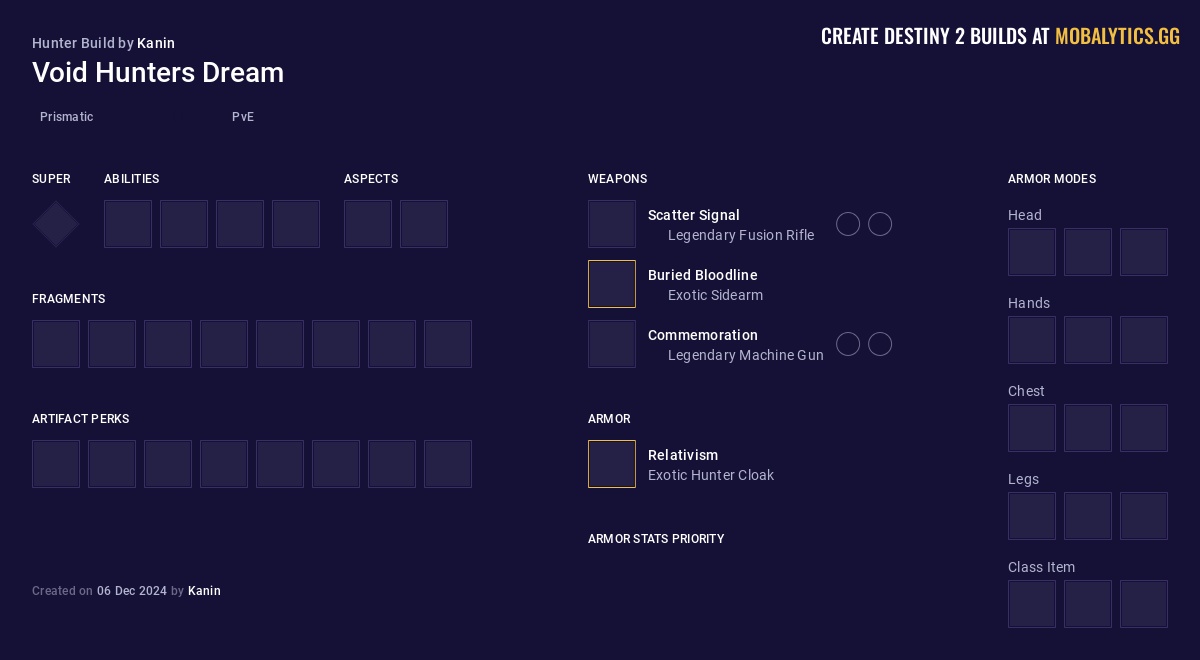Click the eighth Artifact Perks slot

tap(448, 464)
